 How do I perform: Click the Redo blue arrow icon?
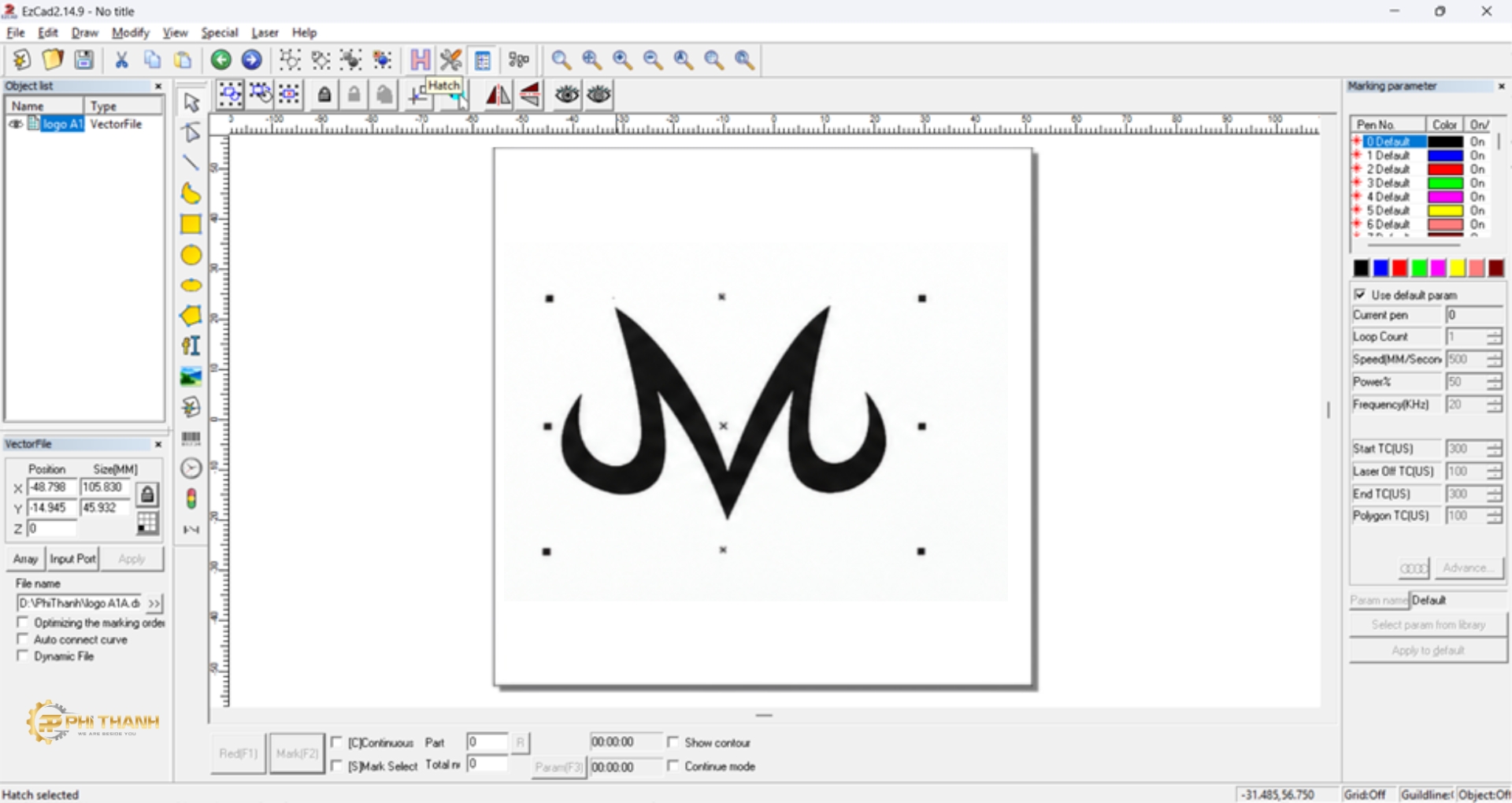click(x=251, y=60)
